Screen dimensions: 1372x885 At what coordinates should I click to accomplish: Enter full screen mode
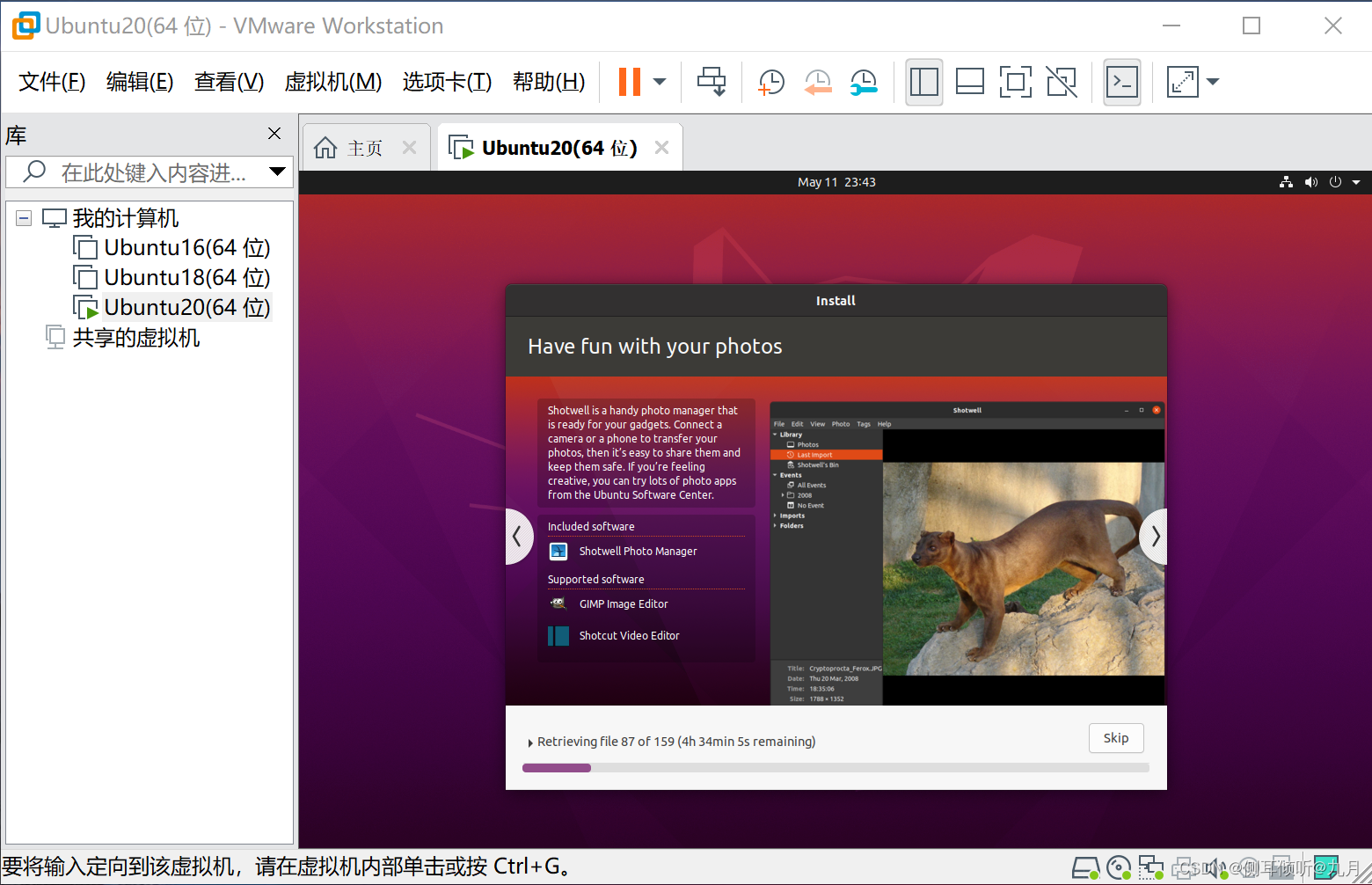[1016, 82]
